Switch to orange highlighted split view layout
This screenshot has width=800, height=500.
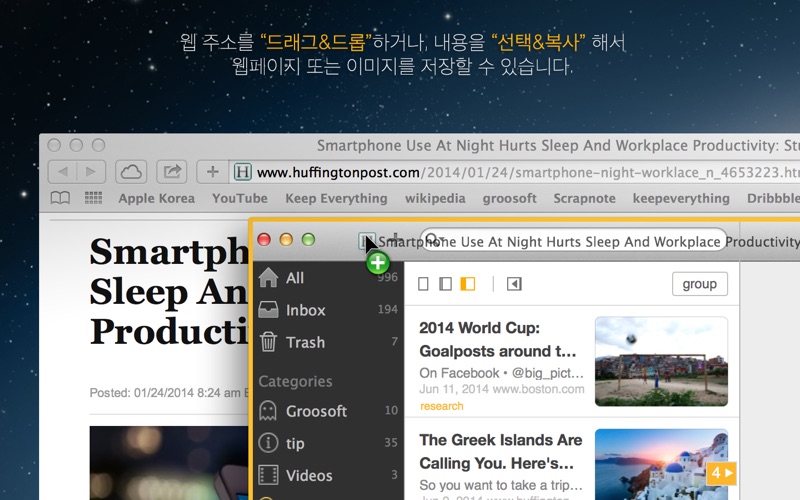[468, 284]
